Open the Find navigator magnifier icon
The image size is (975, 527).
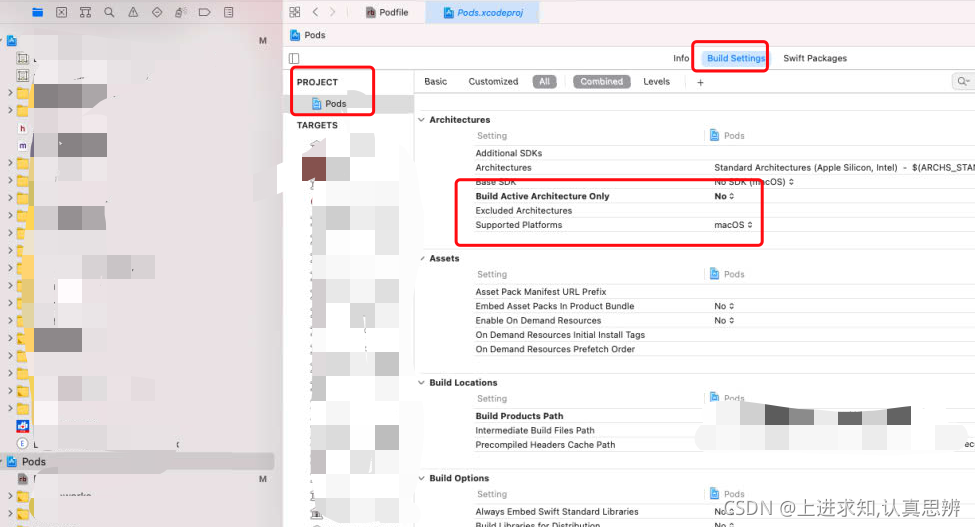(x=109, y=12)
